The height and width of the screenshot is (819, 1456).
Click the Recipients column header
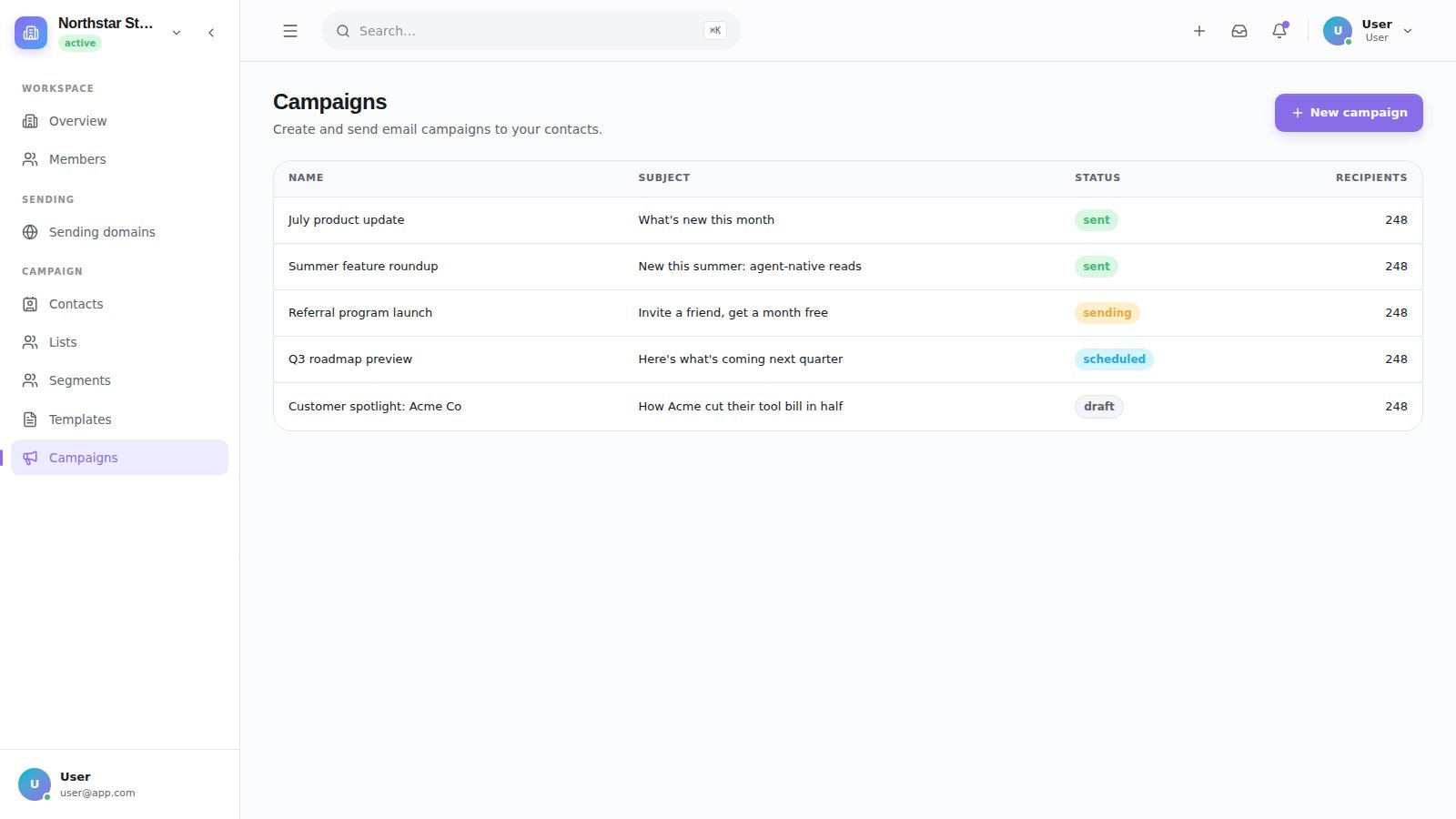pos(1371,177)
